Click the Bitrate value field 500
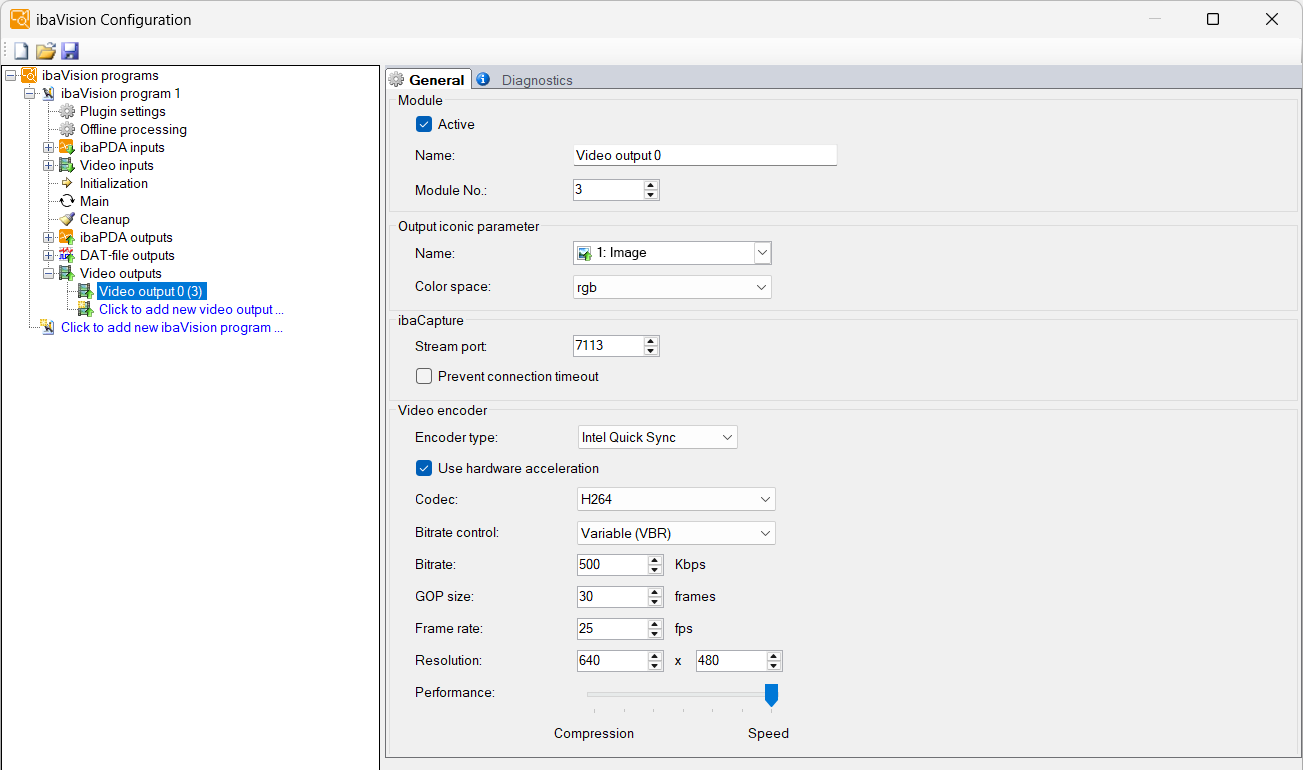Screen dimensions: 1303x770 (x=612, y=565)
